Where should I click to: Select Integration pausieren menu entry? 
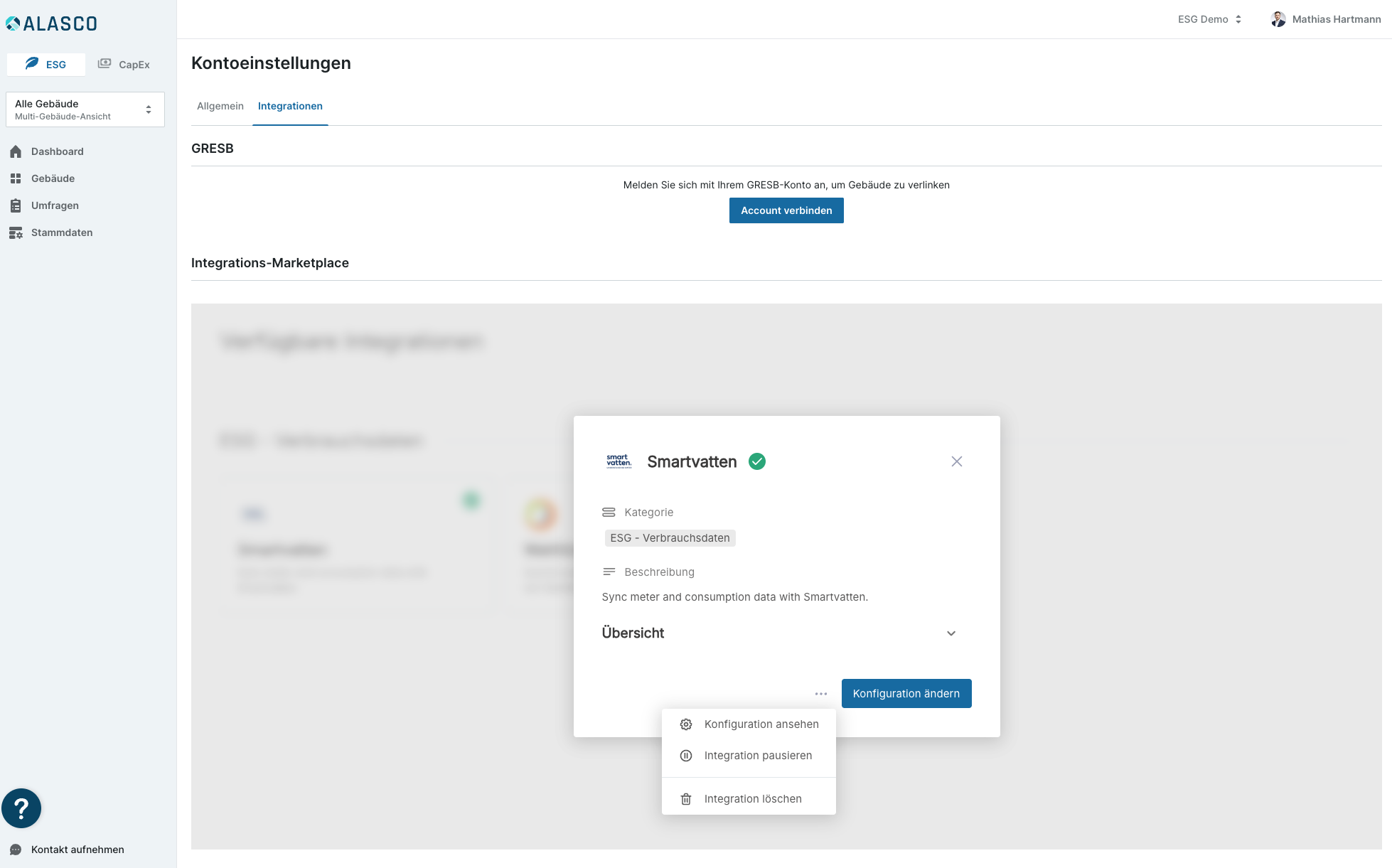(x=749, y=756)
